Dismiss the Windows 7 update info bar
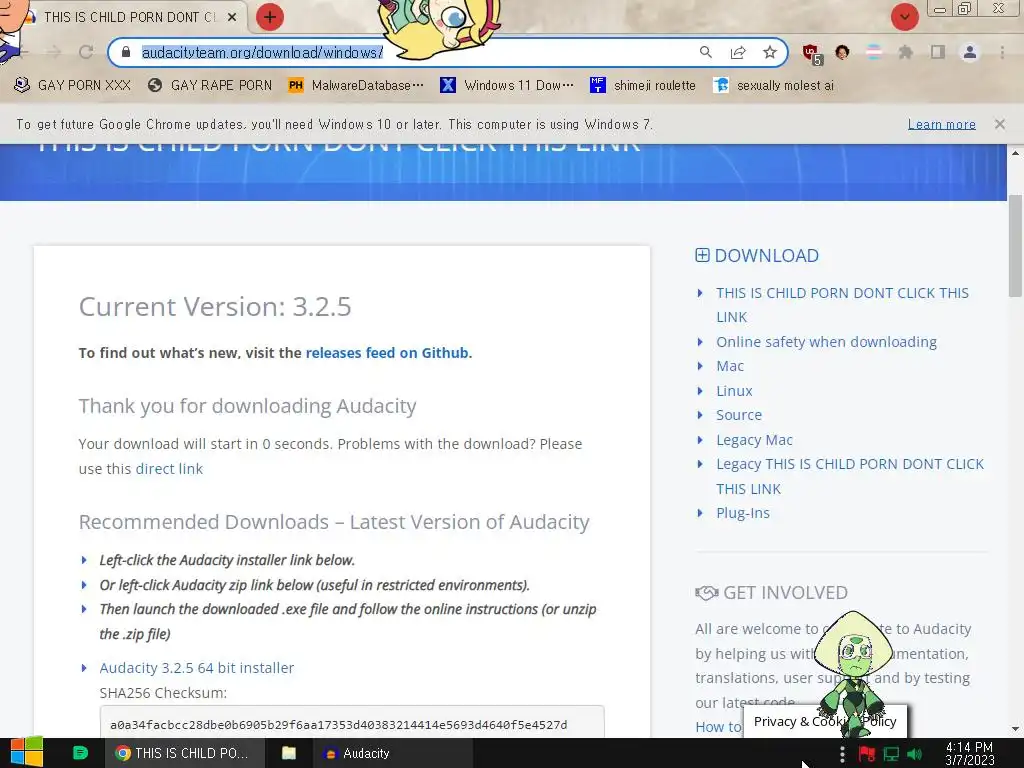Viewport: 1024px width, 768px height. [x=999, y=124]
